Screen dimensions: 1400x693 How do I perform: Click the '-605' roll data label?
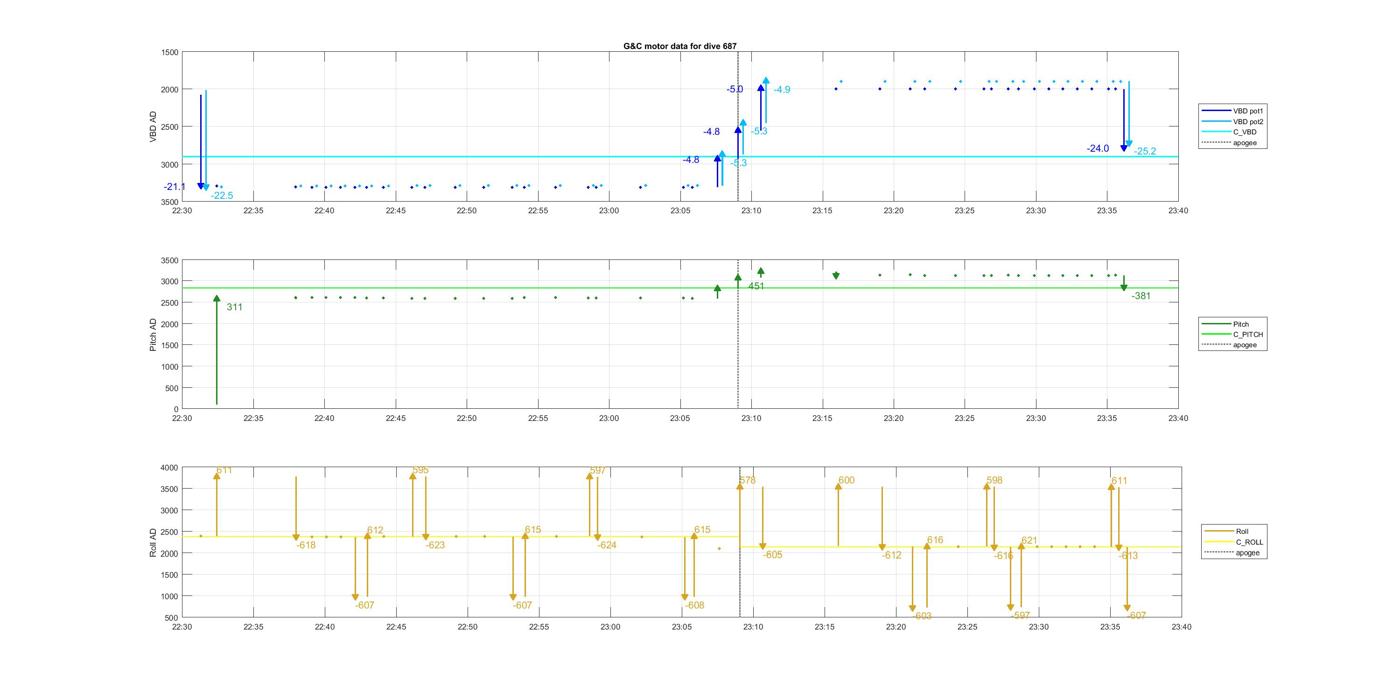pos(773,555)
